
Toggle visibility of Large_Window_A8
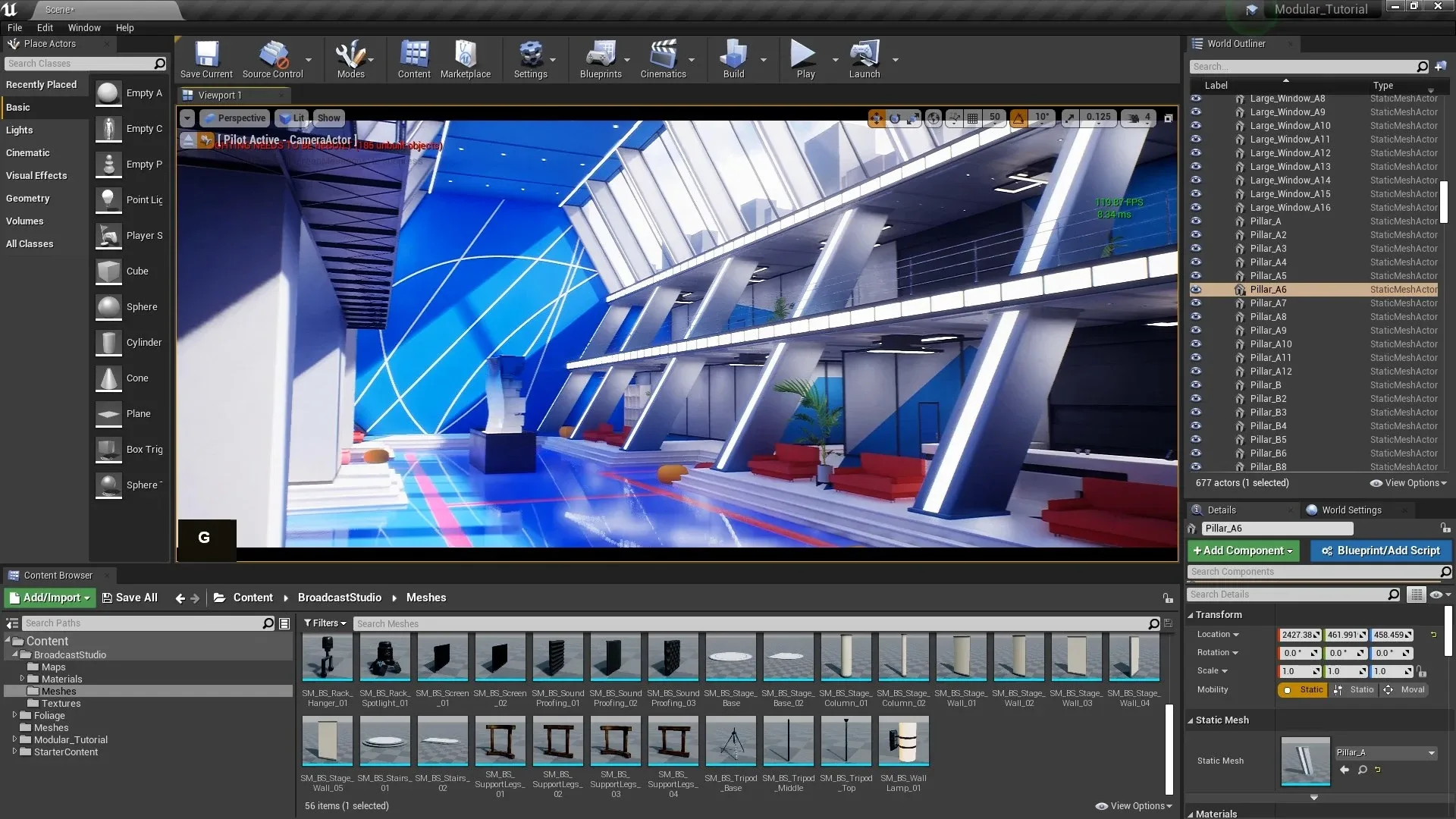click(x=1196, y=99)
